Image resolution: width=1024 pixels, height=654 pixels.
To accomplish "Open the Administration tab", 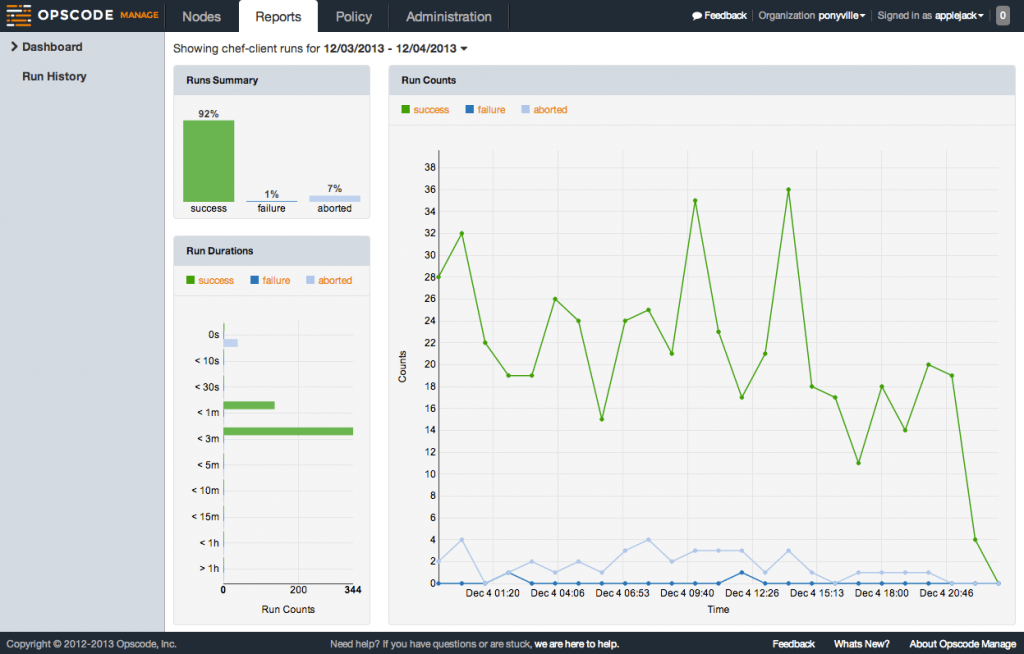I will click(x=448, y=16).
